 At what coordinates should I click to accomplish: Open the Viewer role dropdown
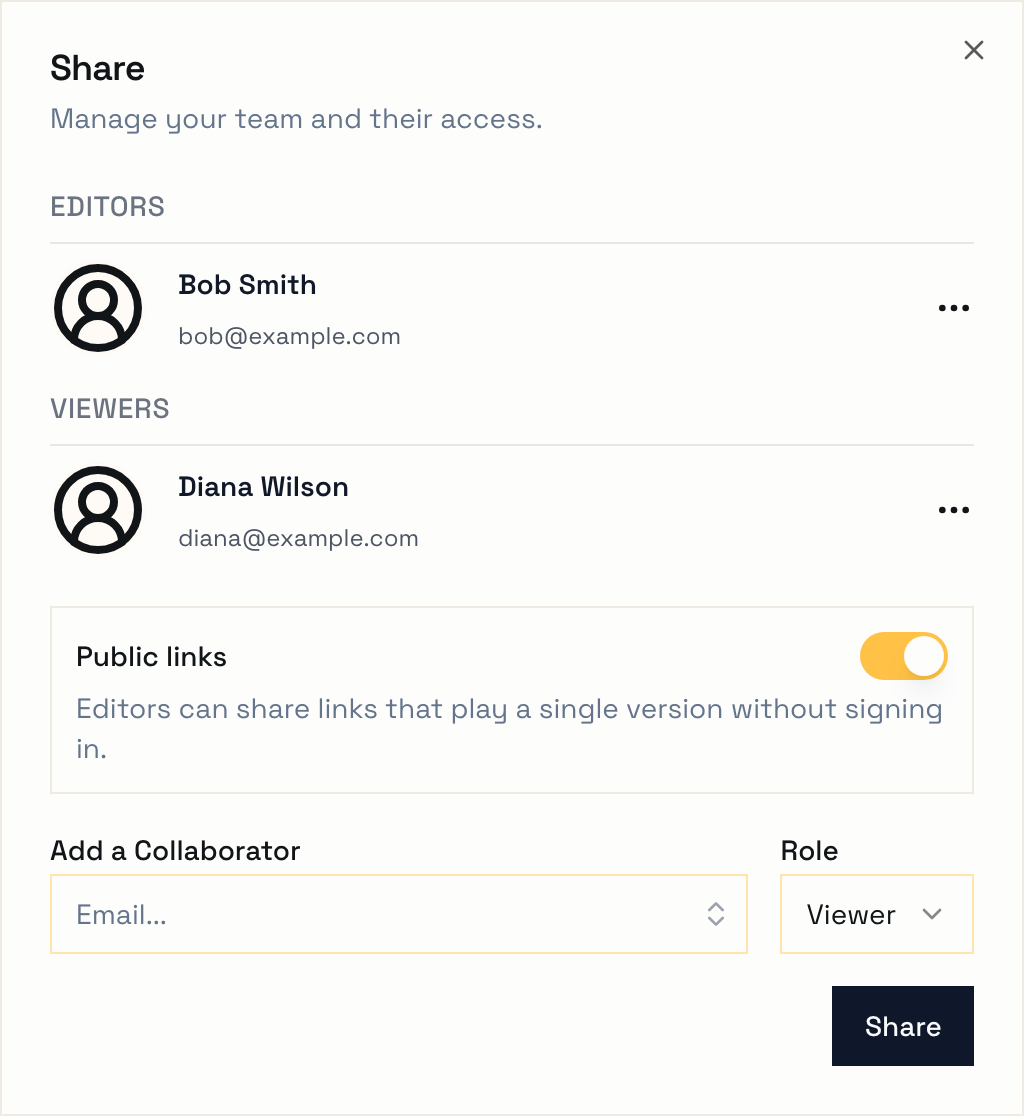877,914
